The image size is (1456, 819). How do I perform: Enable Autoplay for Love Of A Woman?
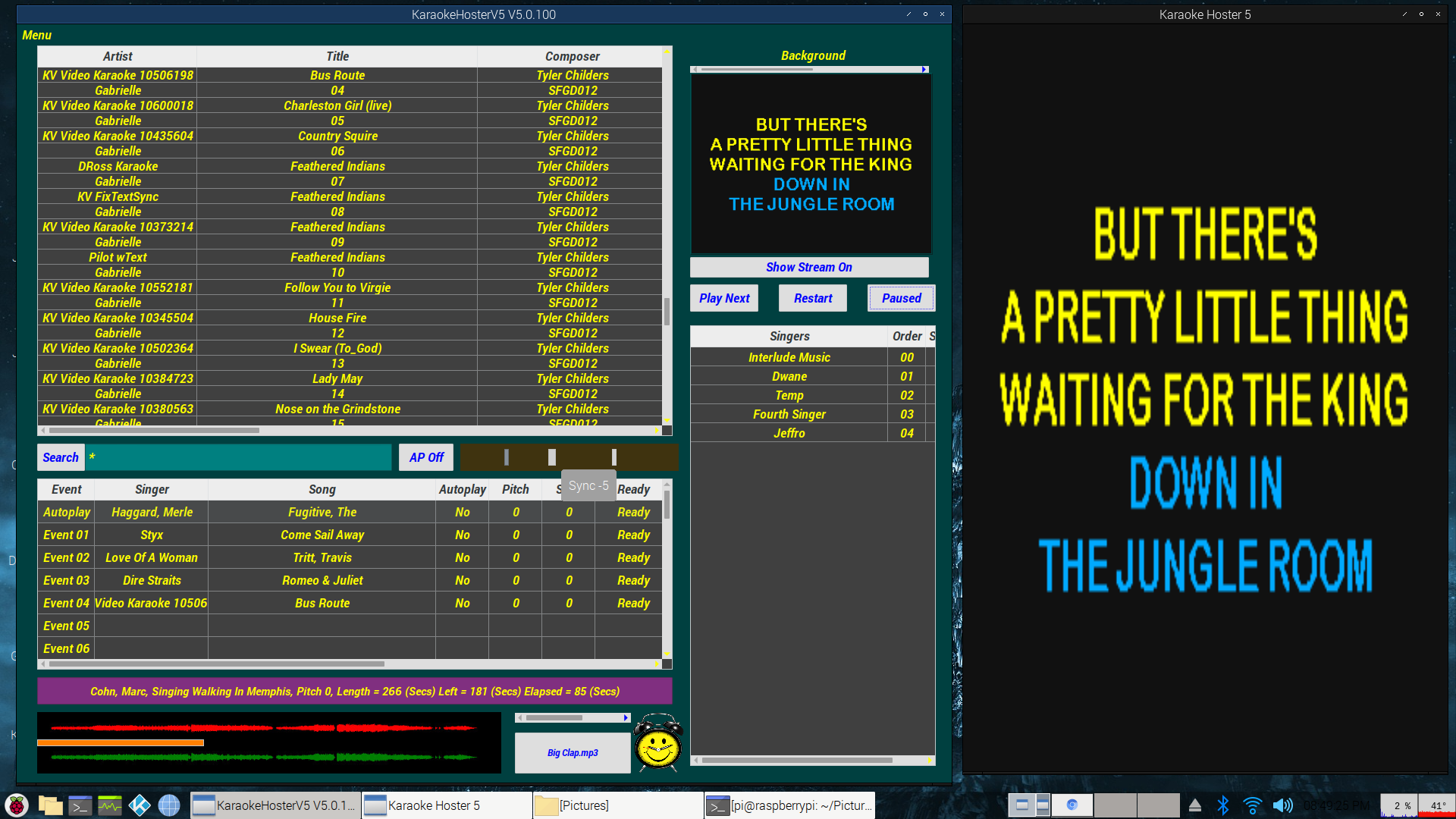[460, 557]
